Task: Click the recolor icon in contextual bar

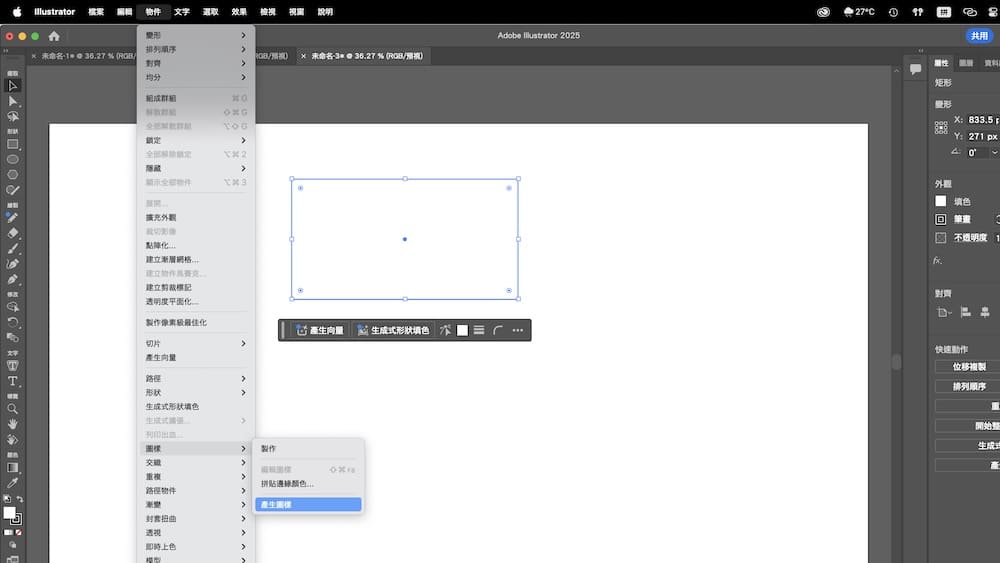Action: click(445, 330)
